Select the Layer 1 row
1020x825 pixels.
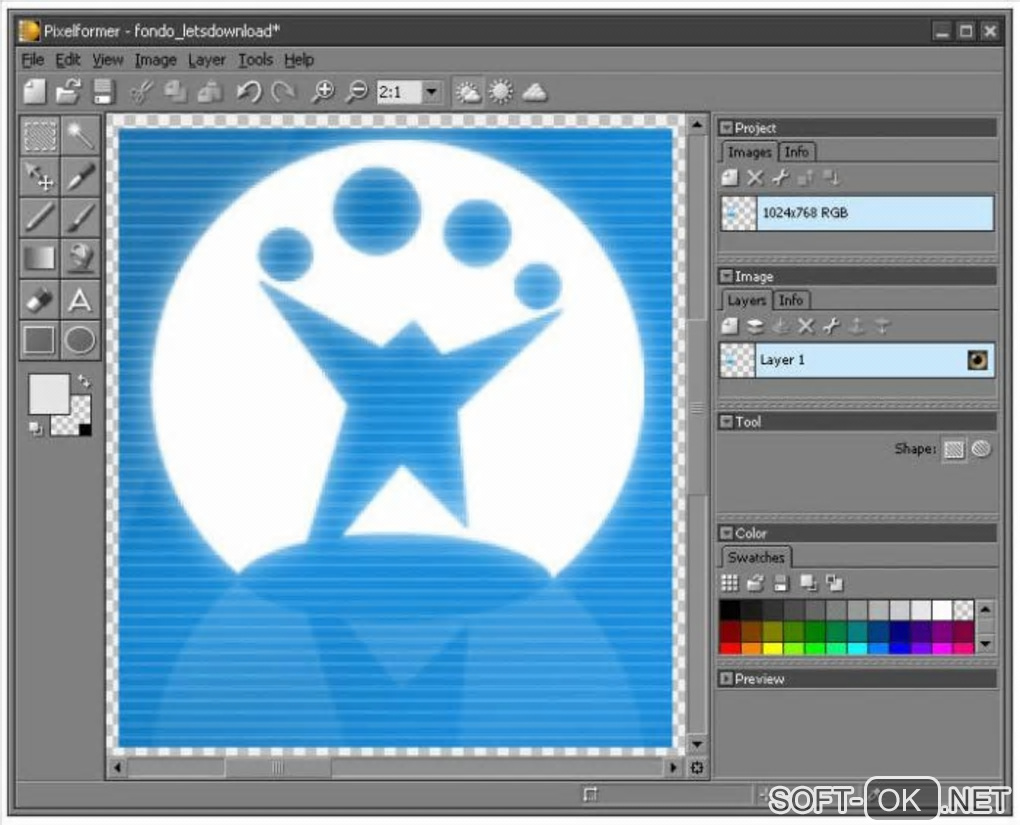pos(857,360)
